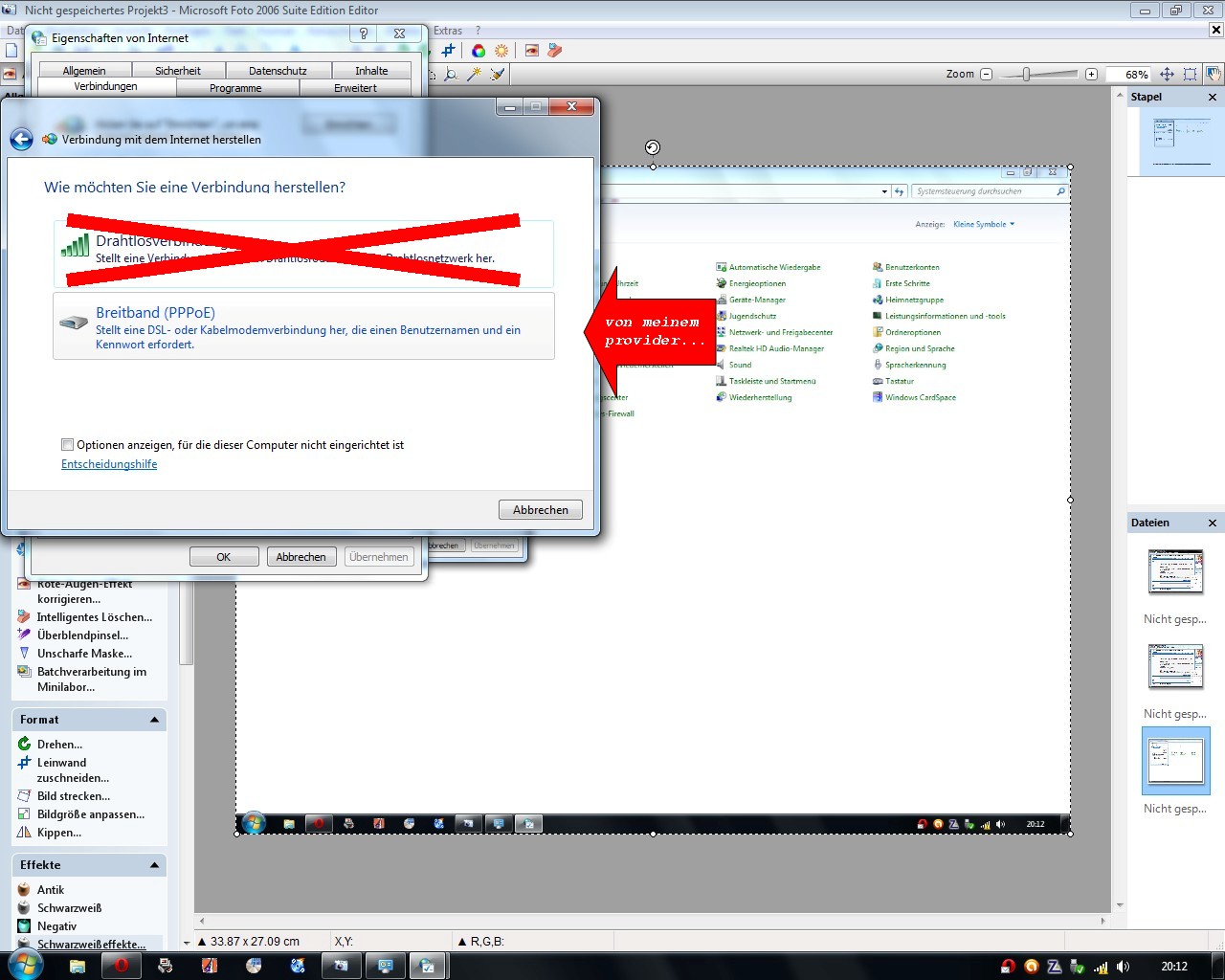Image resolution: width=1225 pixels, height=980 pixels.
Task: Open Kippen... in Format section
Action: tap(58, 833)
